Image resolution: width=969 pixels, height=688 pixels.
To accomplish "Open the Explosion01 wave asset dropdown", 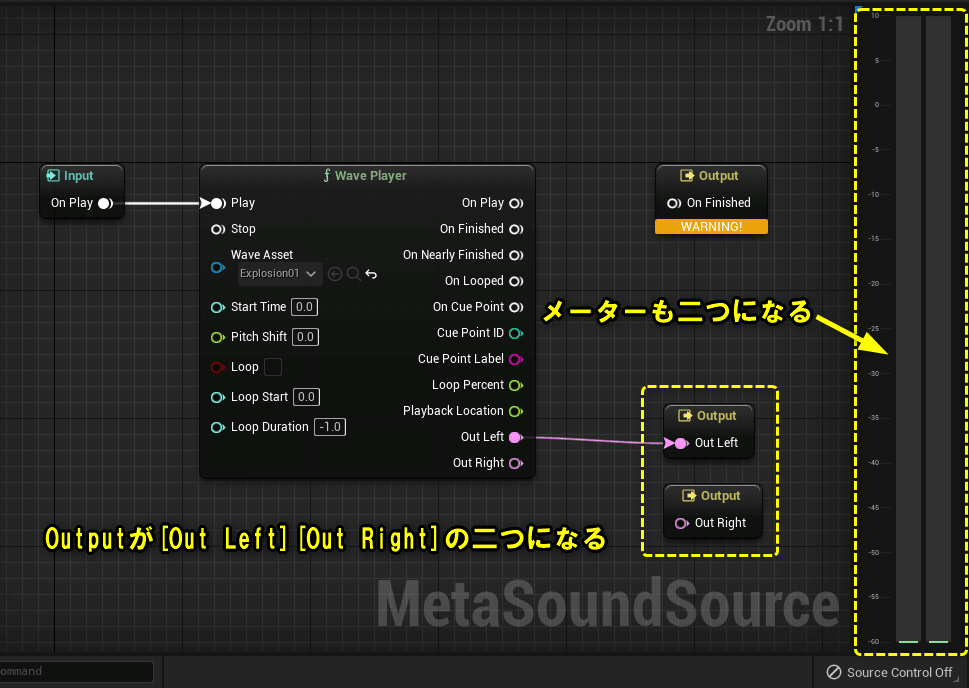I will pos(278,273).
